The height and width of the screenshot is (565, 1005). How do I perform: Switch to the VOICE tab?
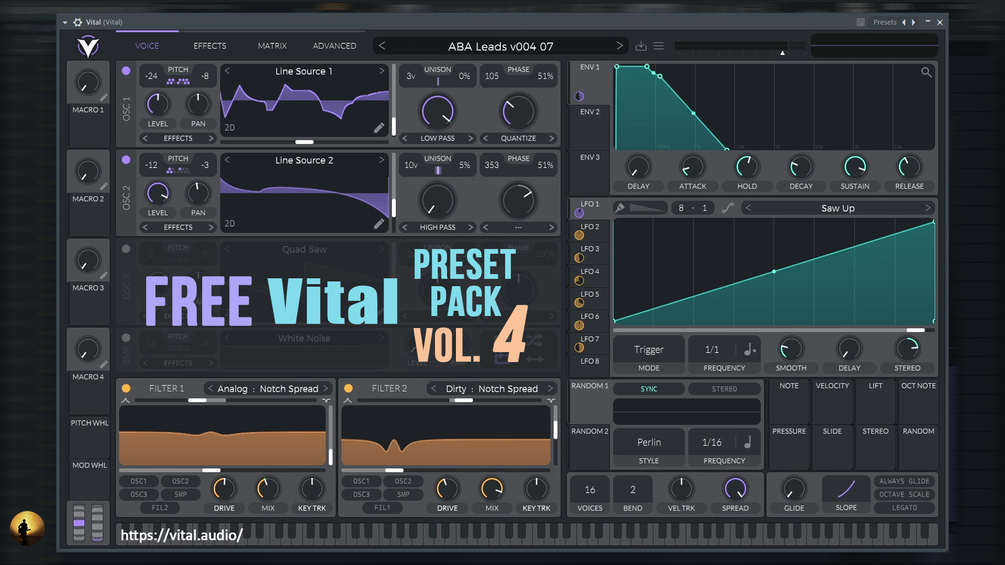point(147,46)
